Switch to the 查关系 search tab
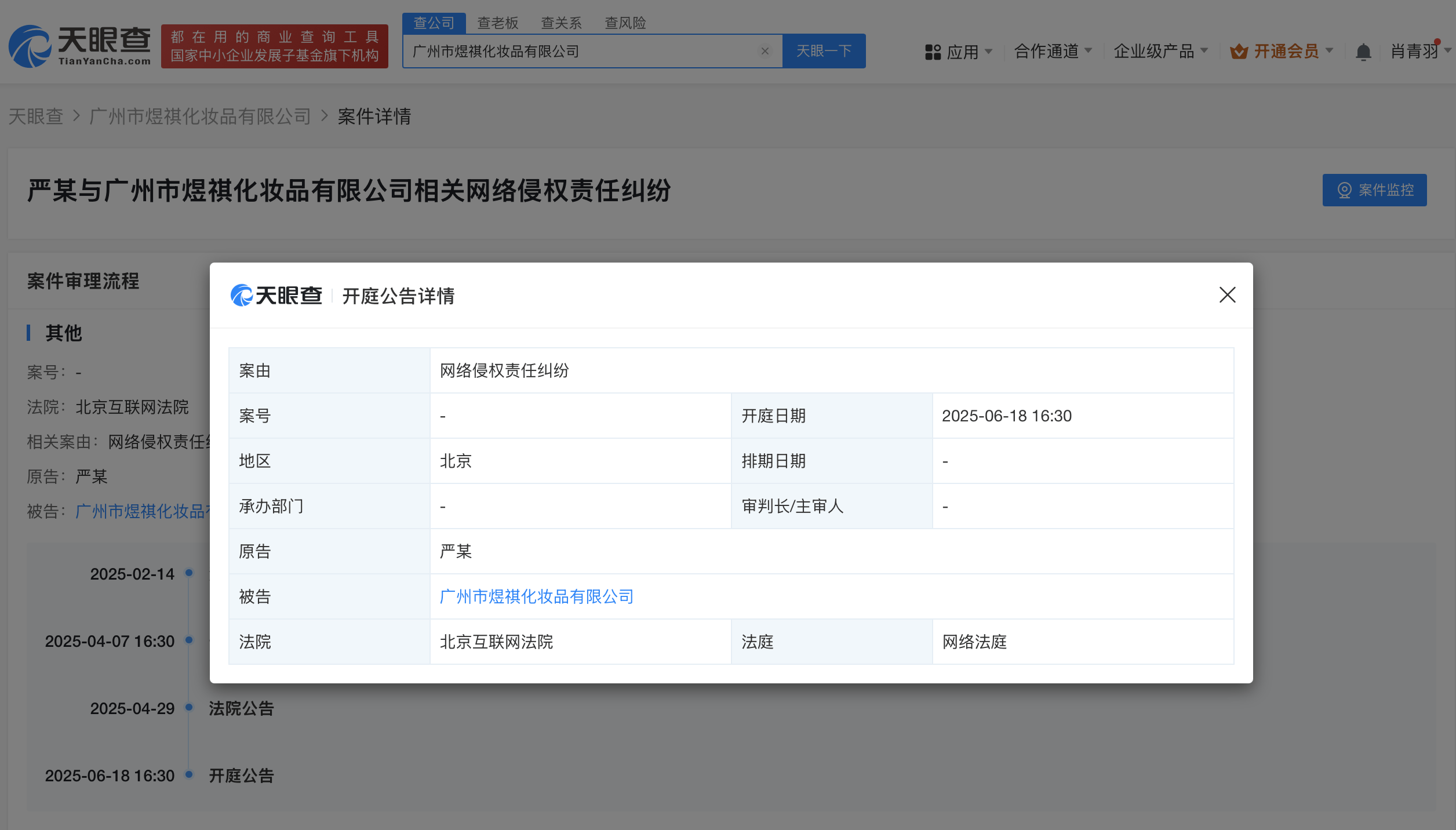This screenshot has height=830, width=1456. click(x=561, y=23)
